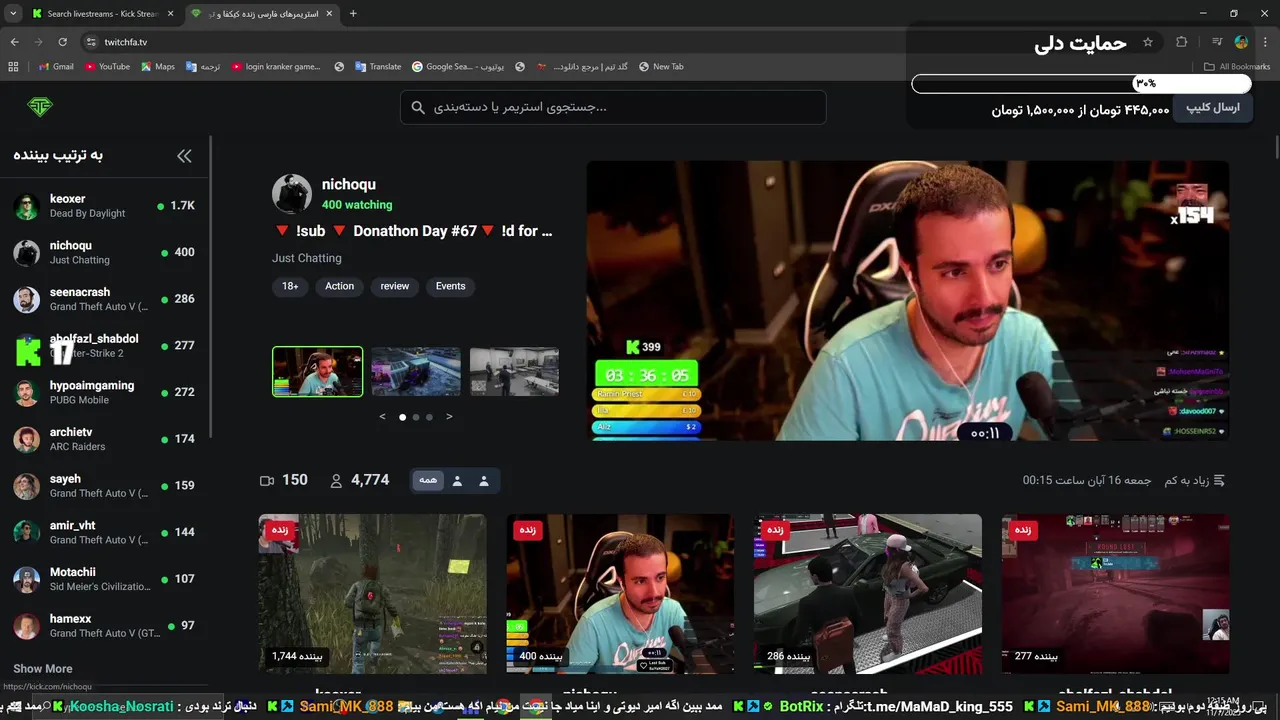This screenshot has height=720, width=1280.
Task: Click the viewers person icon beside 4,774
Action: 337,481
